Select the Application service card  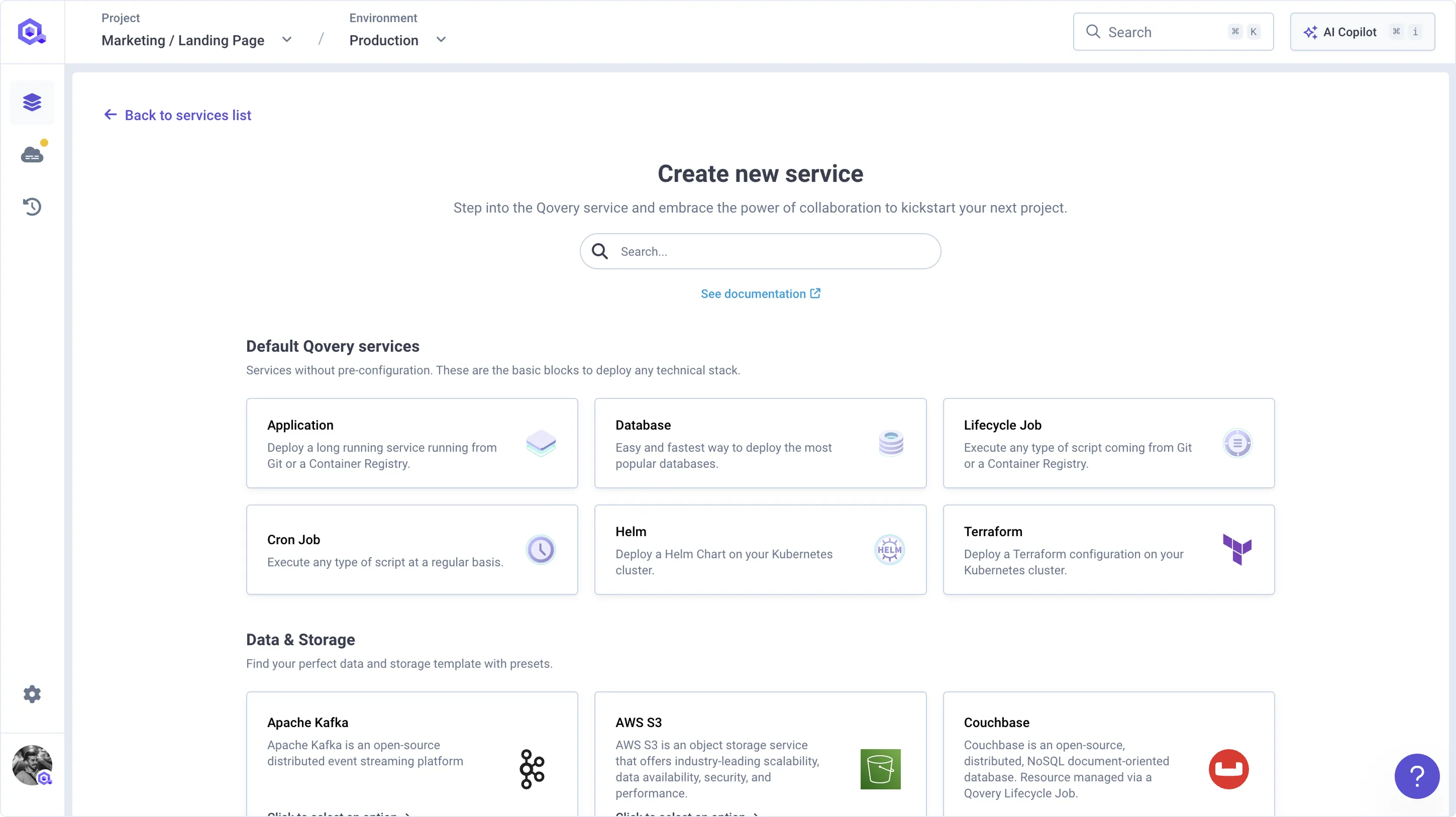pyautogui.click(x=411, y=443)
